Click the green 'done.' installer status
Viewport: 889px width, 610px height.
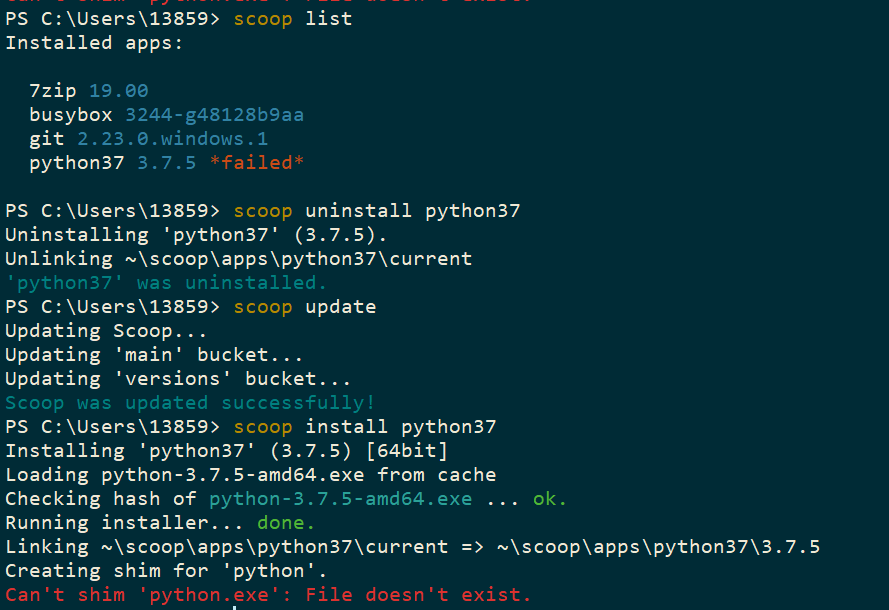point(286,523)
